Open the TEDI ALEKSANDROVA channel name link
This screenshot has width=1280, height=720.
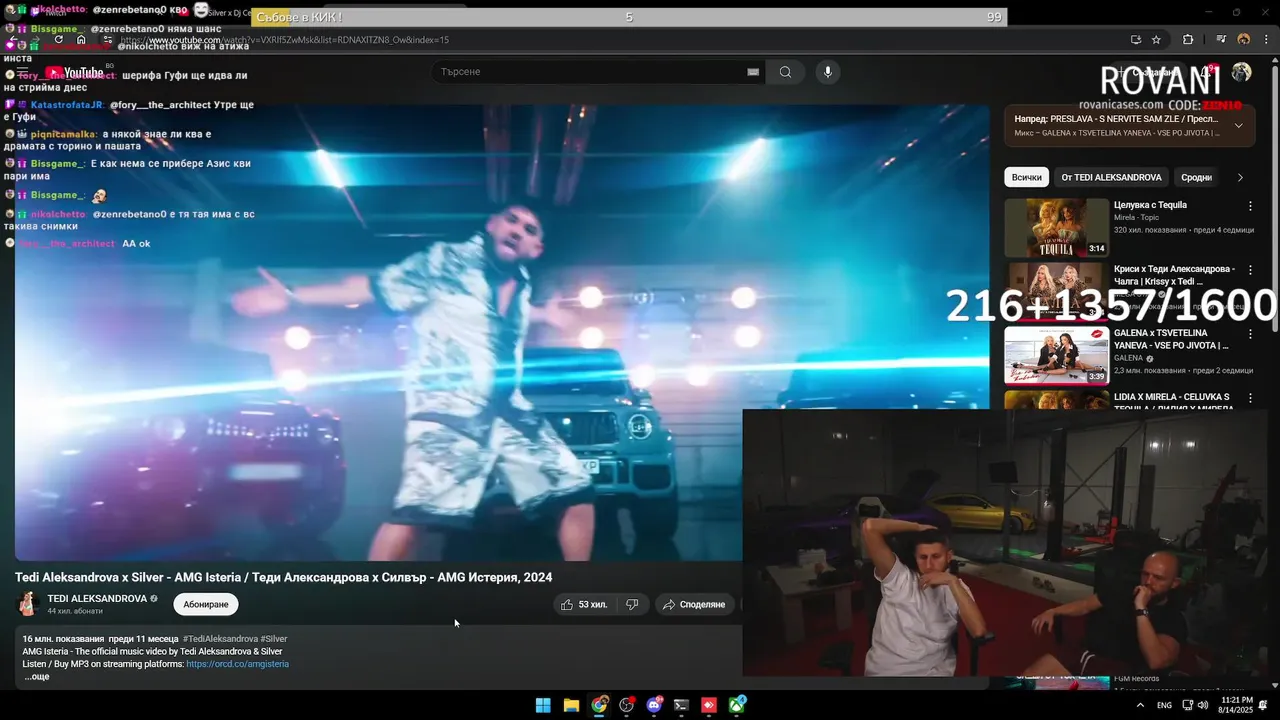tap(97, 599)
